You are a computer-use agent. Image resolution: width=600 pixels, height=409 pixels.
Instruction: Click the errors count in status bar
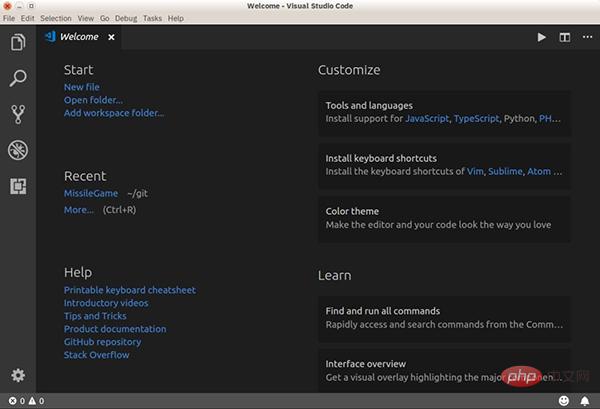tap(17, 401)
